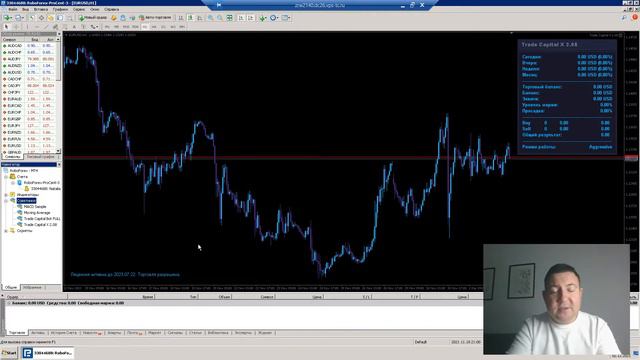This screenshot has width=640, height=360.
Task: Toggle the Market Watch window icon
Action: coord(31,18)
